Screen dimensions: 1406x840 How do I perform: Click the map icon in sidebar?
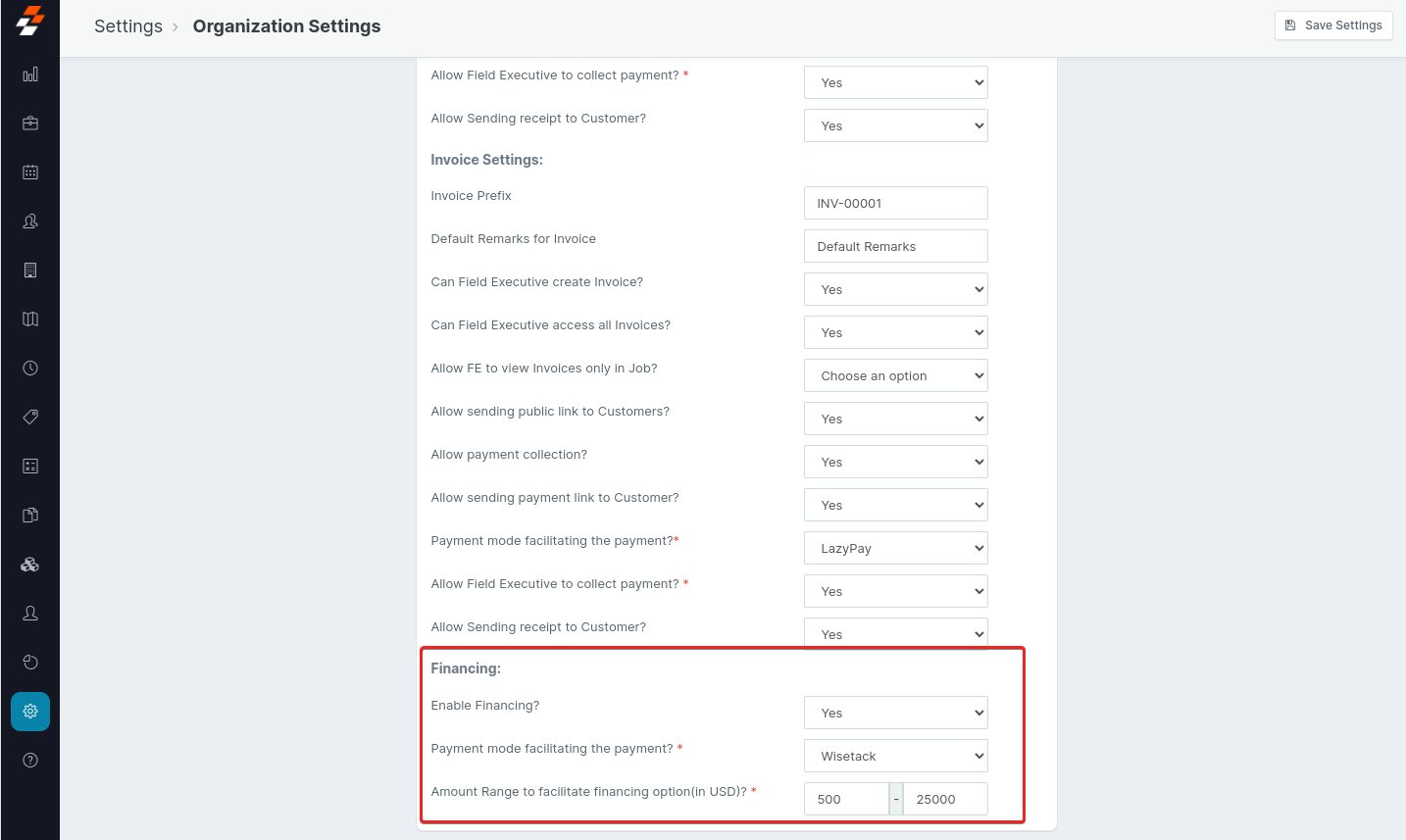(x=30, y=320)
